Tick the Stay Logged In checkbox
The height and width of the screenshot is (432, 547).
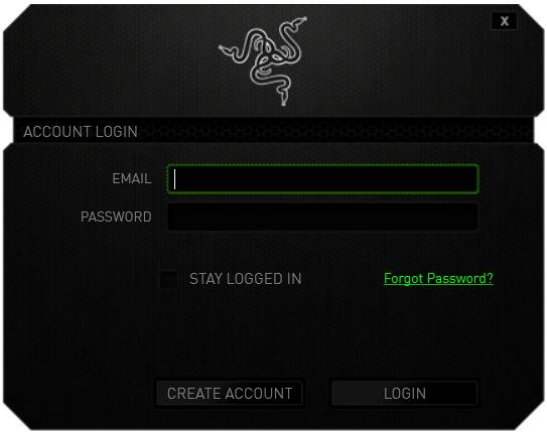pos(168,279)
